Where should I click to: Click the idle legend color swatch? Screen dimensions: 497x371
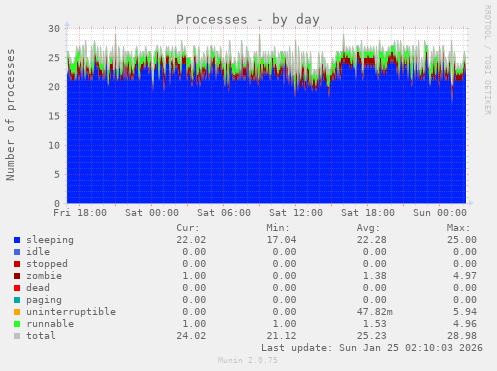[x=17, y=252]
